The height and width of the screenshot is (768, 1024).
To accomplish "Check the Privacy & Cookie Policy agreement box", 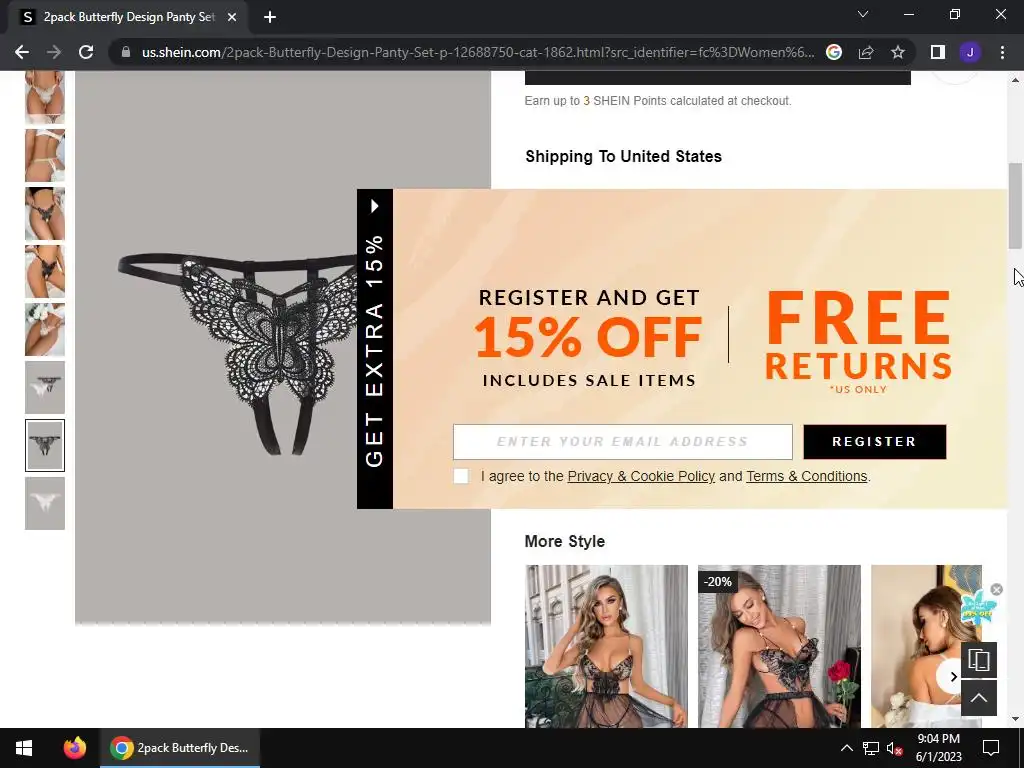I will coord(461,476).
